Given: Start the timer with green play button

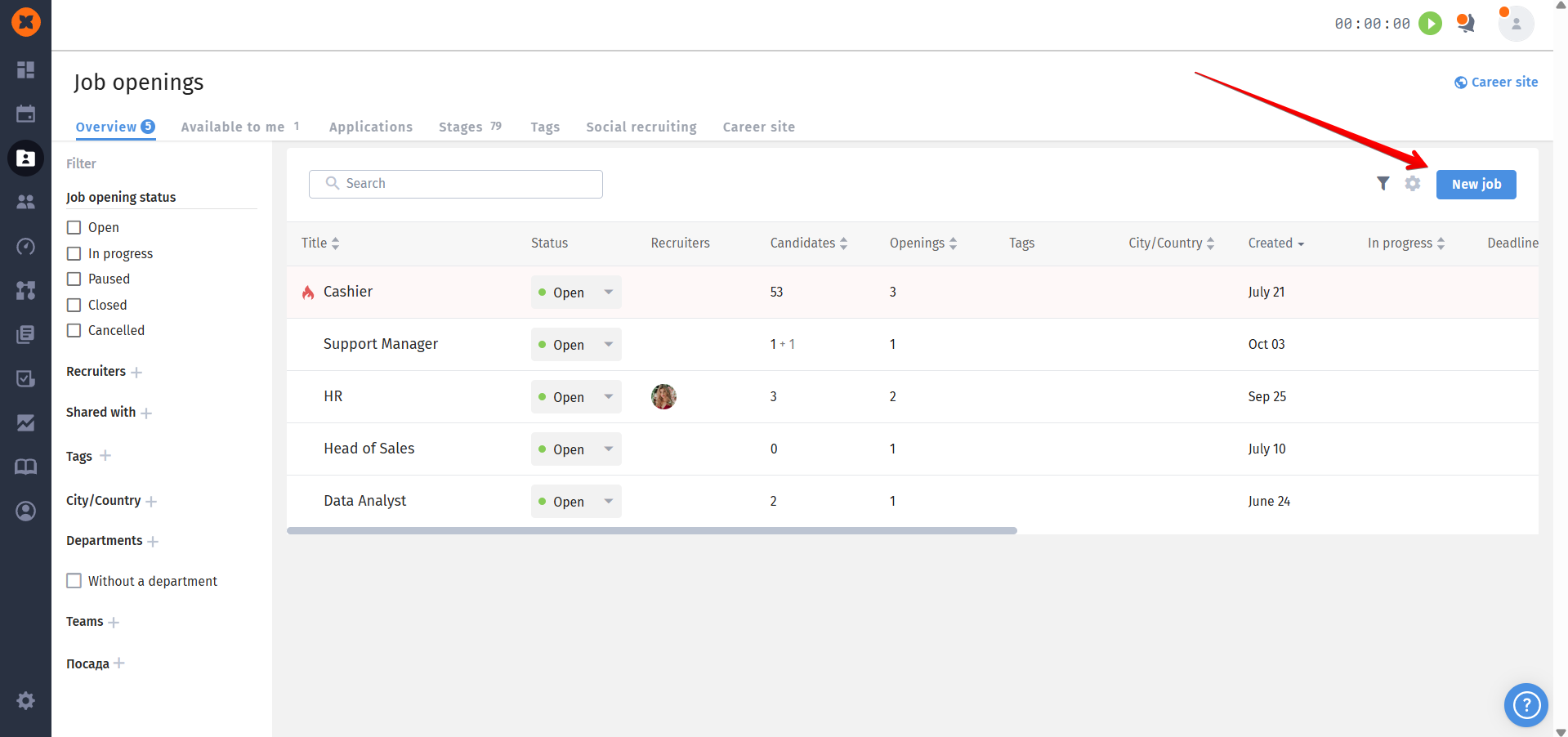Looking at the screenshot, I should pos(1430,24).
